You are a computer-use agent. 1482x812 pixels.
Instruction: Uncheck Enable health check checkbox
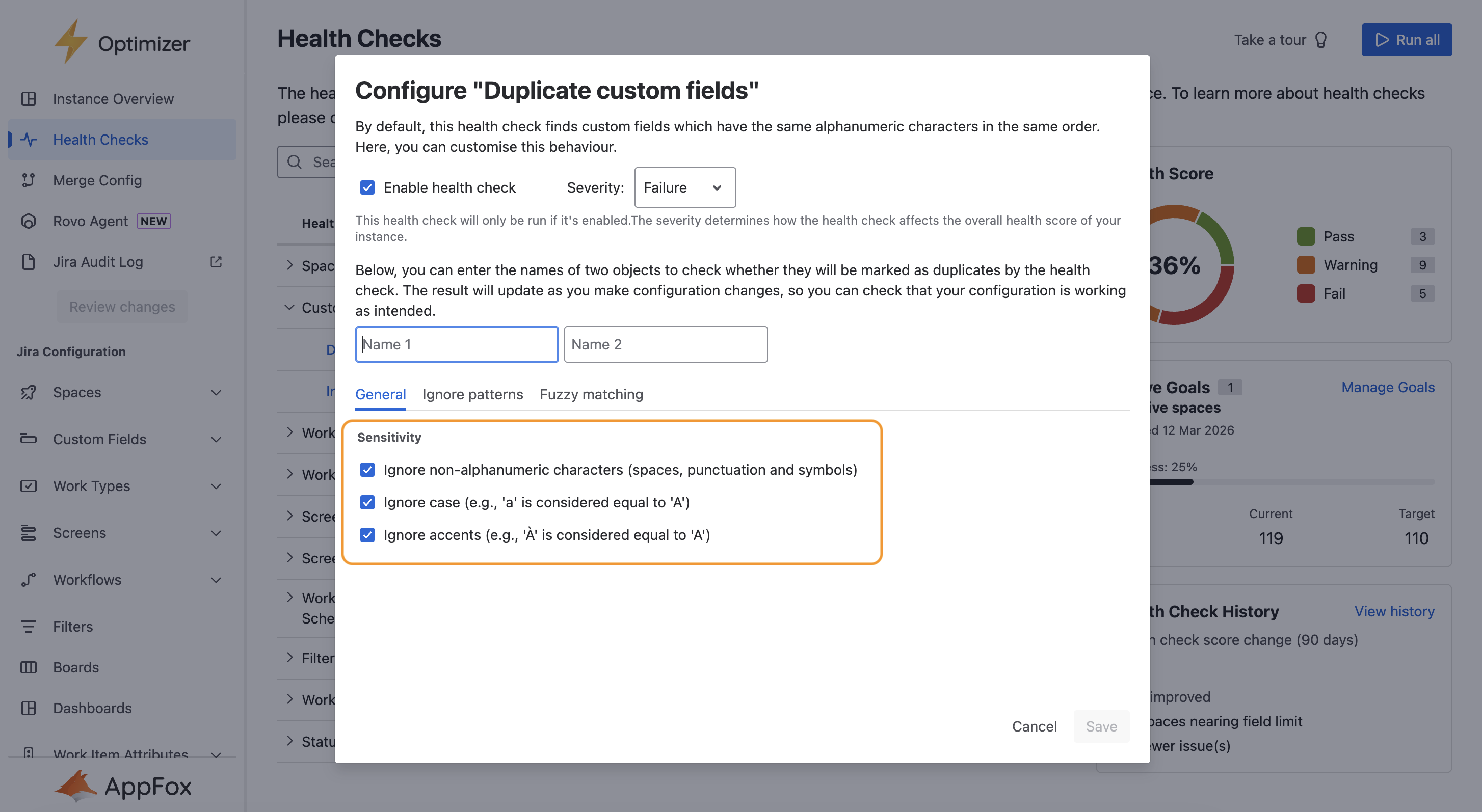coord(367,187)
